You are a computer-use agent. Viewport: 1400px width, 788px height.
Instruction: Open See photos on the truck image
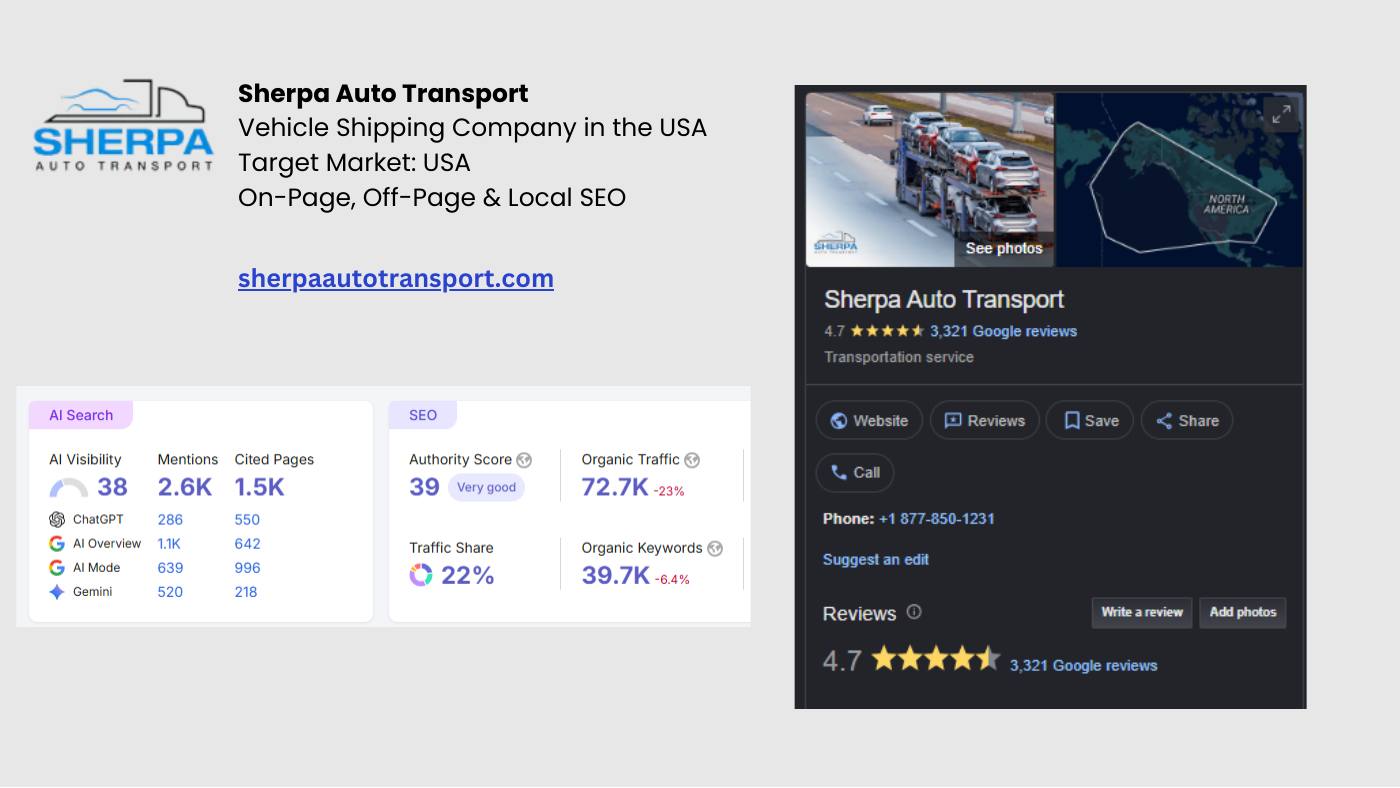pyautogui.click(x=1004, y=248)
